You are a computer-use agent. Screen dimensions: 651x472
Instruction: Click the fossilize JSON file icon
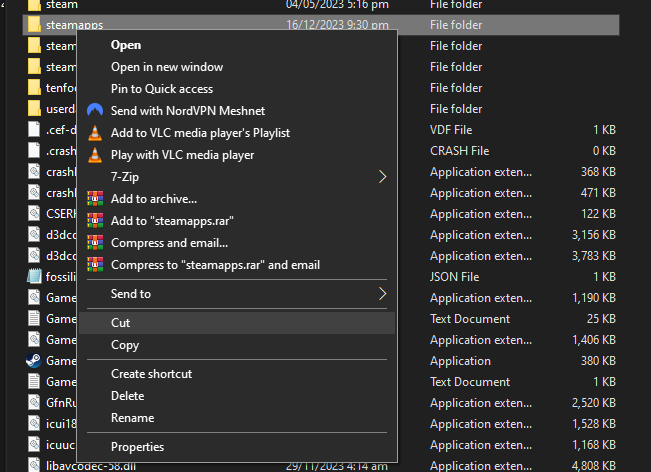[34, 276]
